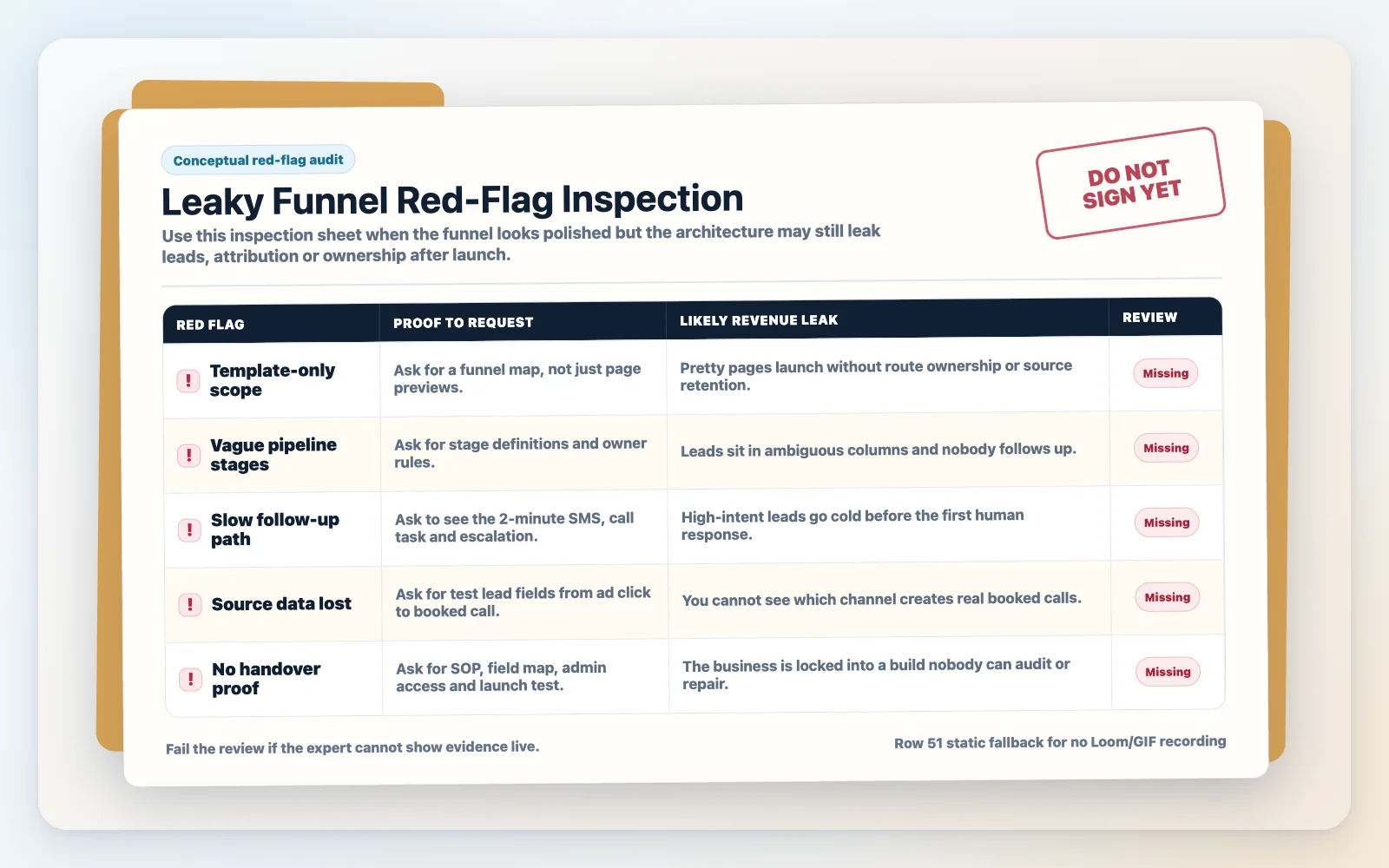Click the Missing badge for No handover proof

[x=1168, y=672]
